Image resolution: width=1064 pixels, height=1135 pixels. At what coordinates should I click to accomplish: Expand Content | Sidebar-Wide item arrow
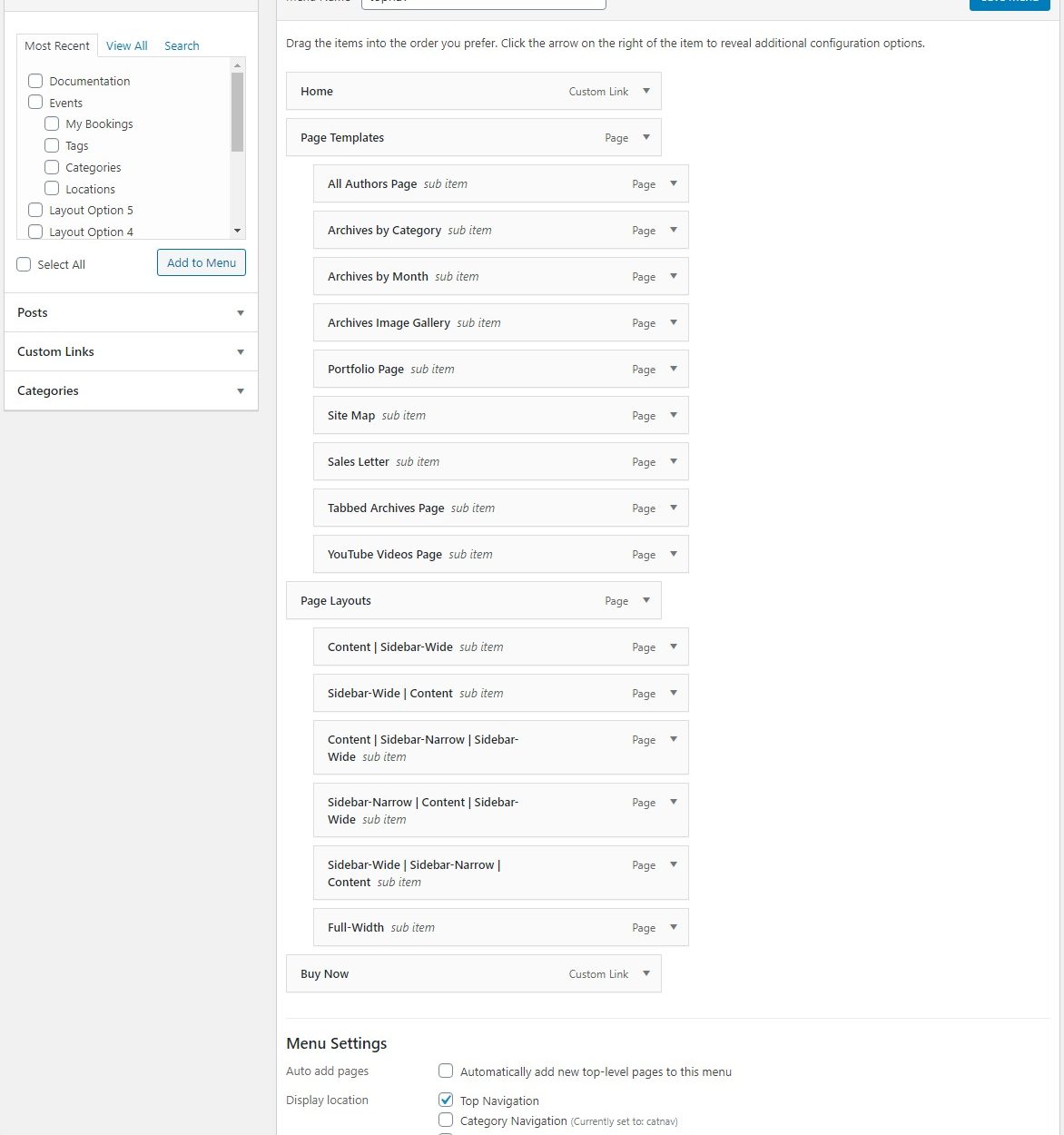[x=674, y=646]
